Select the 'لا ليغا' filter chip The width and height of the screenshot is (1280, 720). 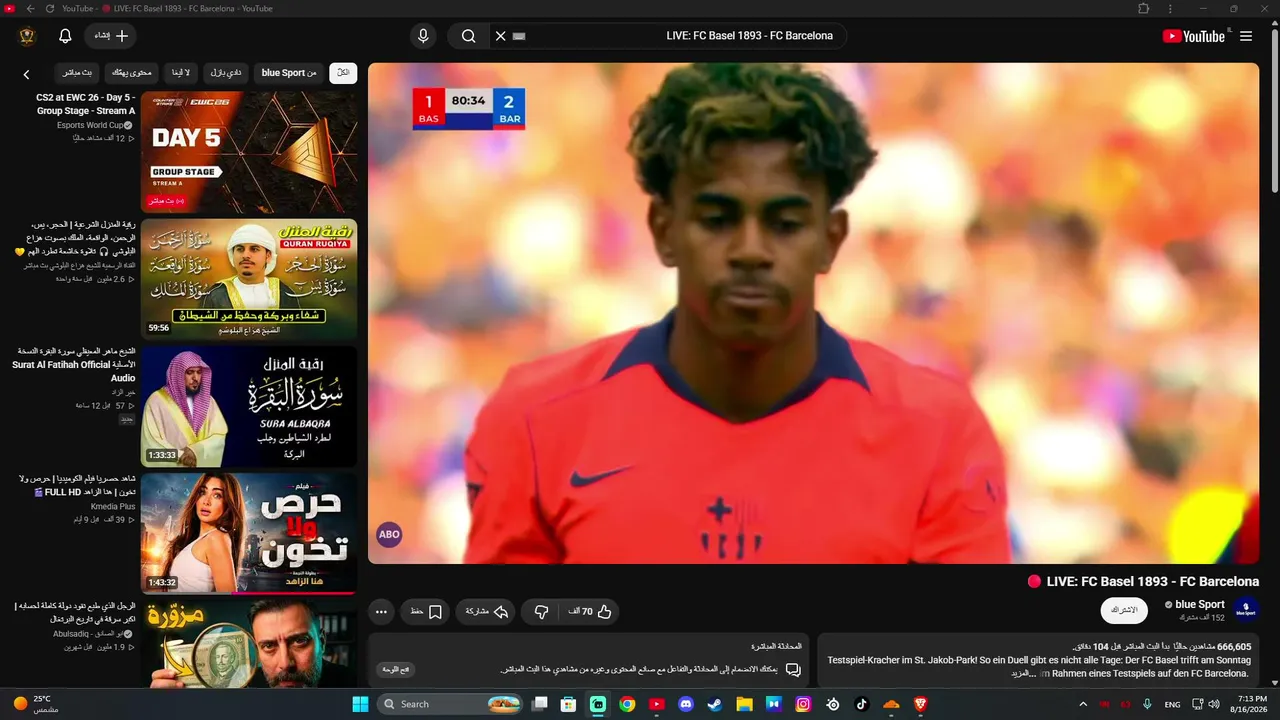click(181, 73)
